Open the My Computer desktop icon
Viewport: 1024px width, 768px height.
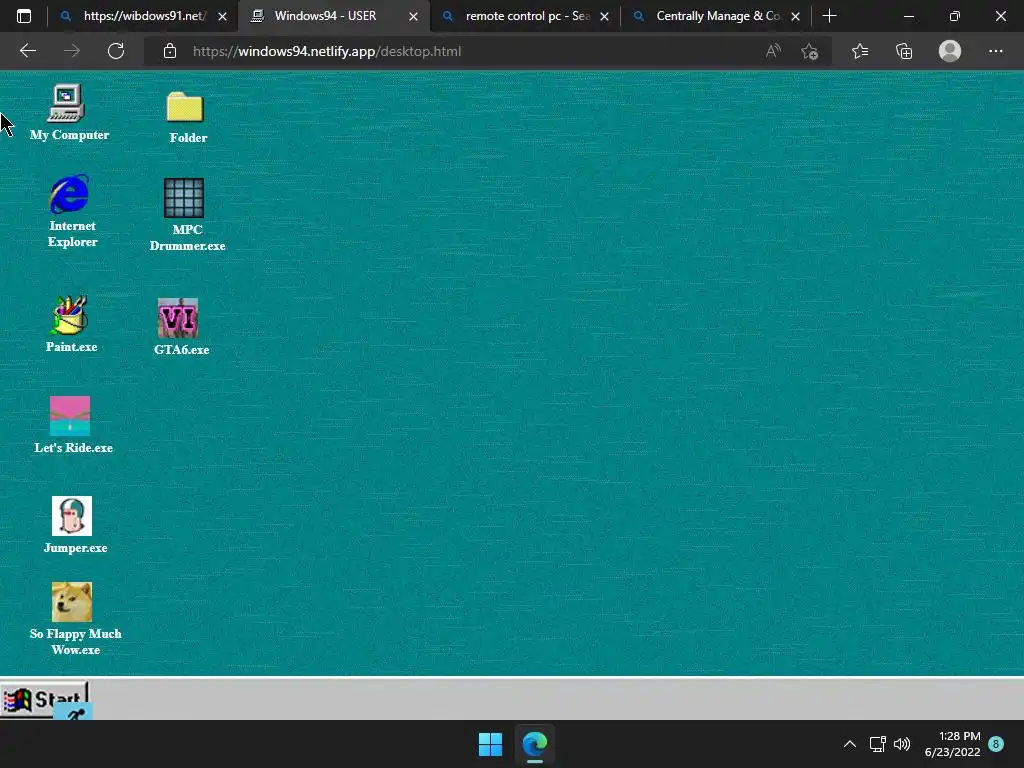coord(67,112)
